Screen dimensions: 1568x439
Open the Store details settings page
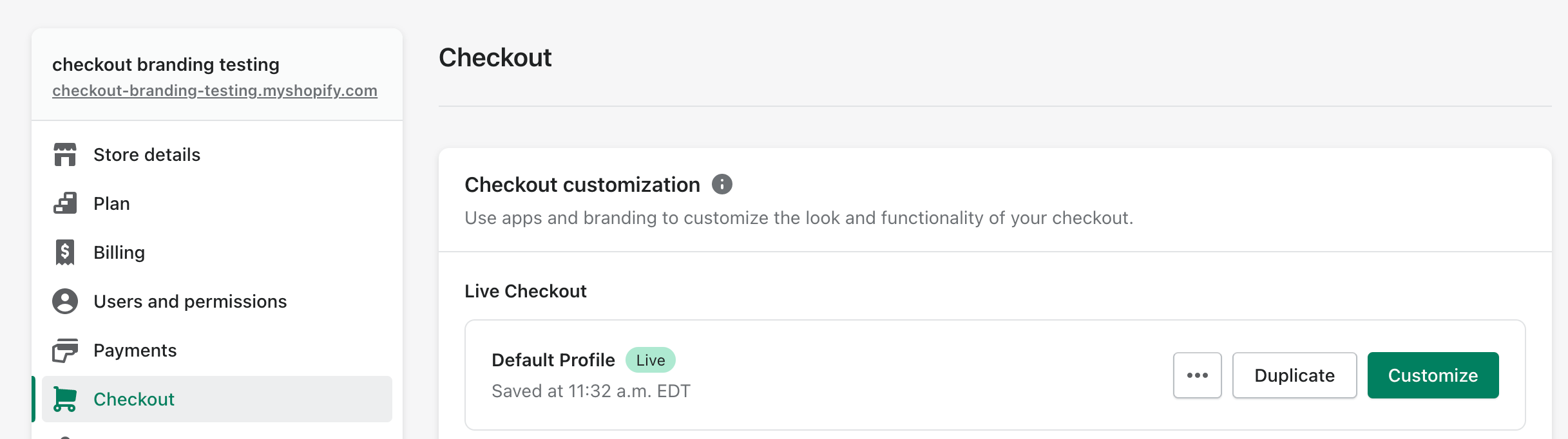146,154
